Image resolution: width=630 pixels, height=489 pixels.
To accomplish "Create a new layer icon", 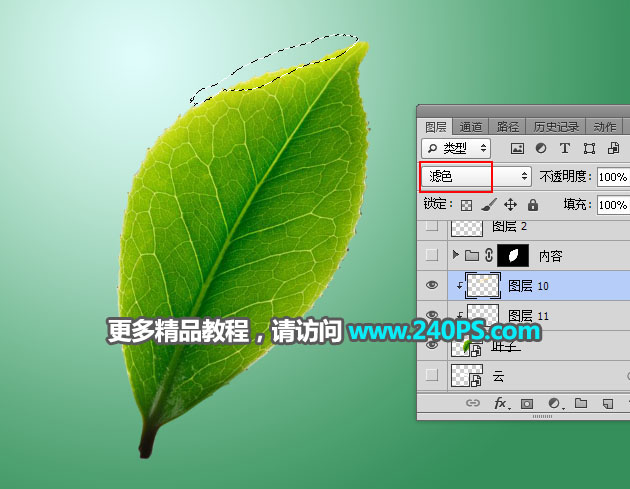I will pyautogui.click(x=608, y=403).
